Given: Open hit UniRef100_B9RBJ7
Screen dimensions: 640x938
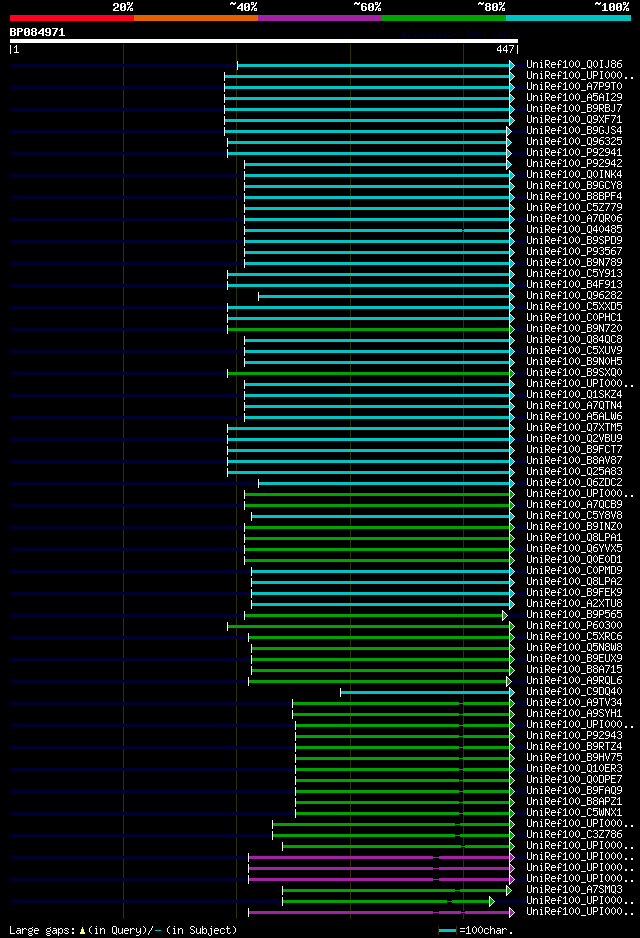Looking at the screenshot, I should click(574, 108).
